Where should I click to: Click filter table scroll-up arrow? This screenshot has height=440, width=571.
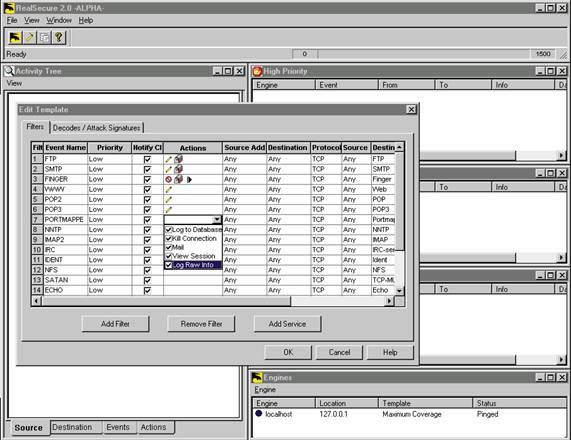pos(399,147)
